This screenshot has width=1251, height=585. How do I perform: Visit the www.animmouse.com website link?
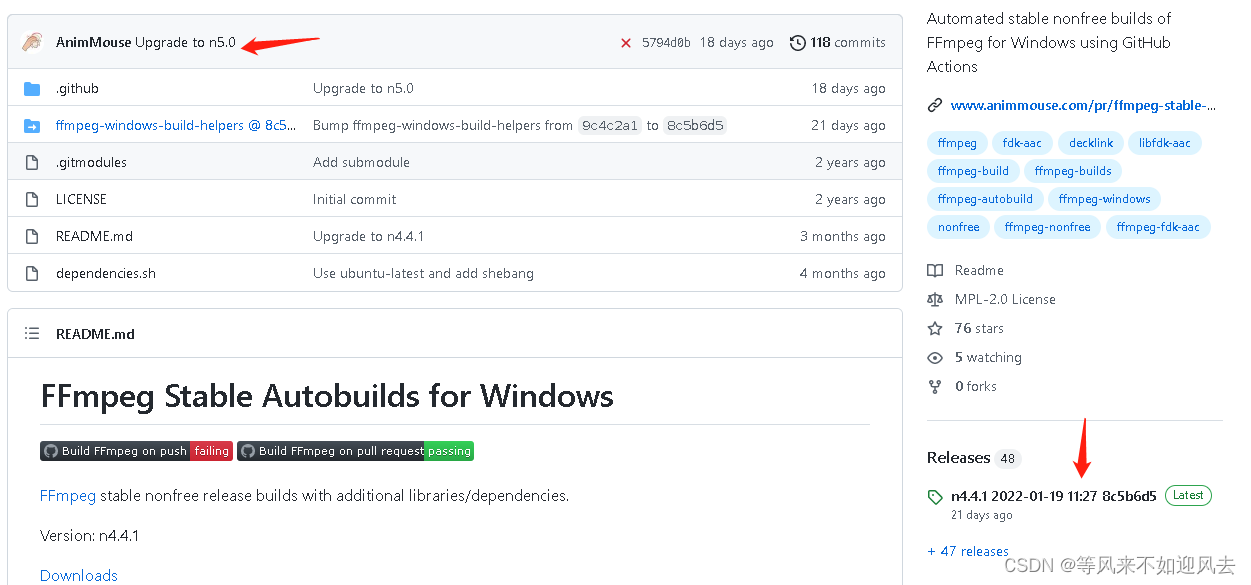(1084, 105)
